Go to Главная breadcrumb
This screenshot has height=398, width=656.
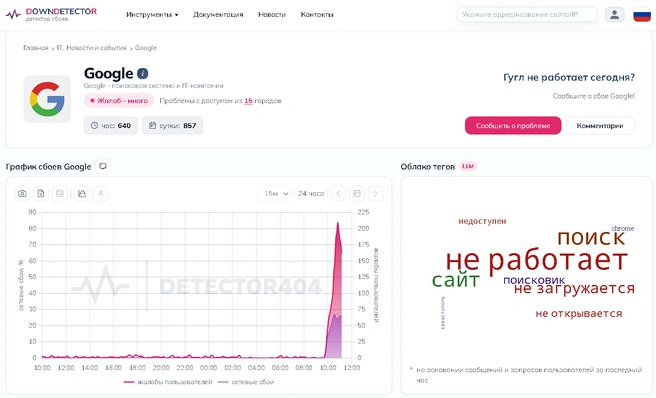tap(36, 48)
